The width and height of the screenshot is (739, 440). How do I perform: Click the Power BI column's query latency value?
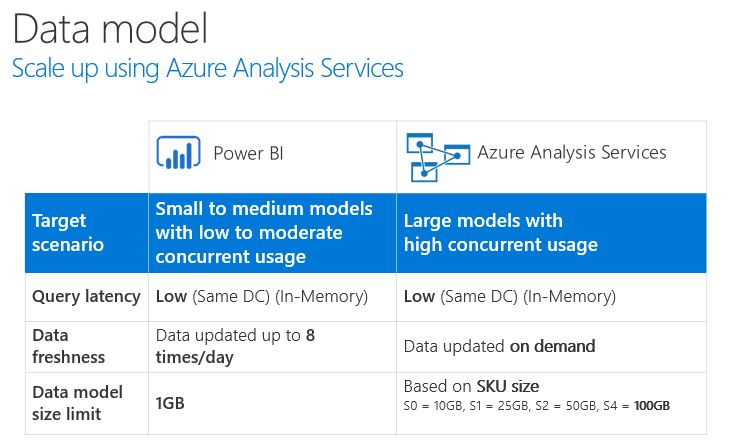coord(263,296)
